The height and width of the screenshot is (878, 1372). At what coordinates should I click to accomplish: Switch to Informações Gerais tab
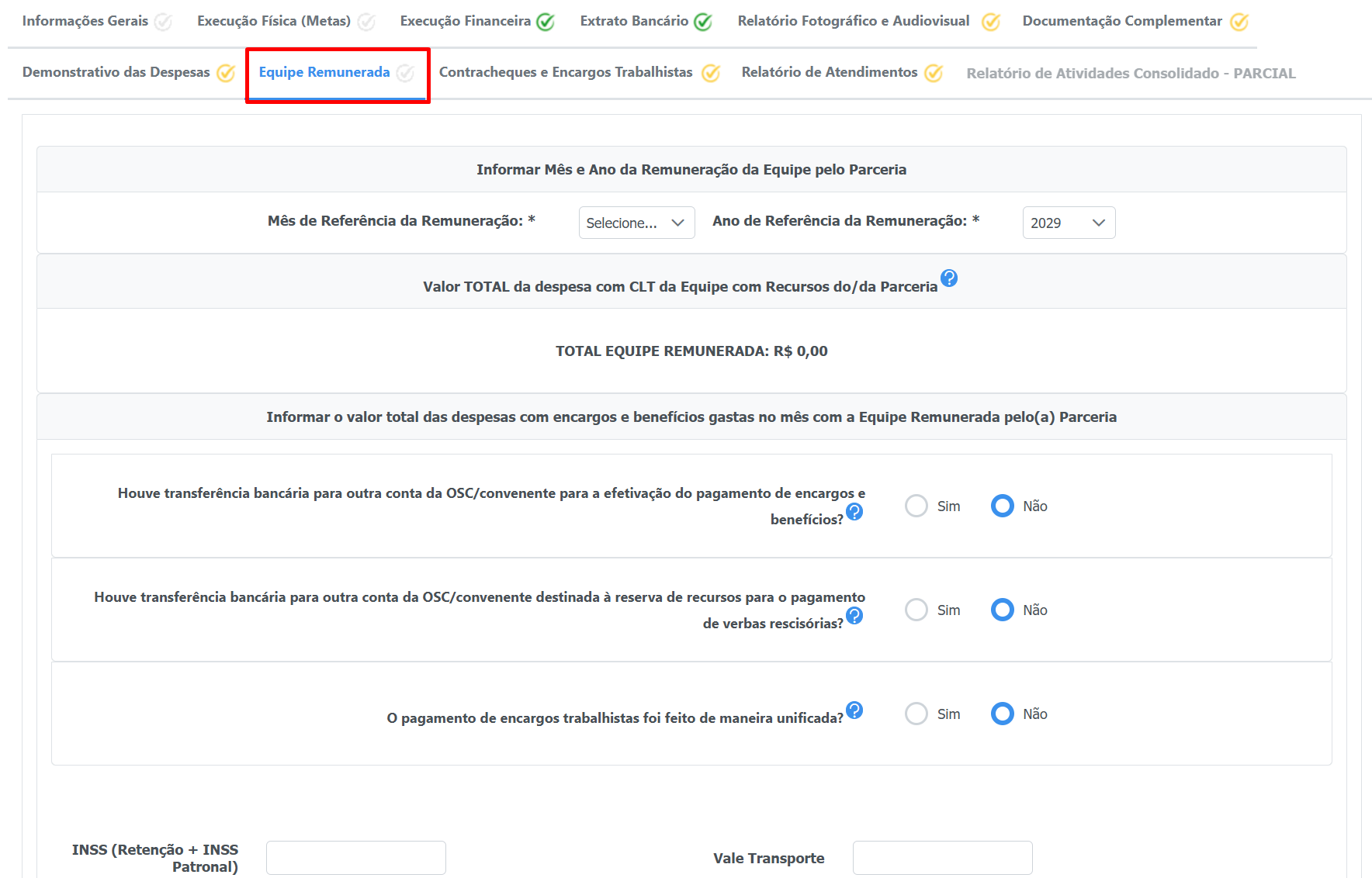click(85, 21)
